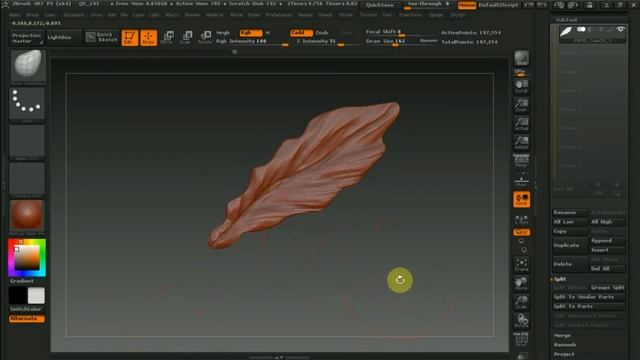Activate Edit mode button
The height and width of the screenshot is (360, 640).
(x=130, y=38)
